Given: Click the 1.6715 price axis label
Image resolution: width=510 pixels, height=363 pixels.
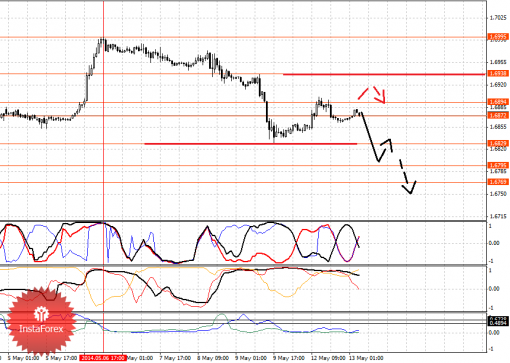Looking at the screenshot, I should point(498,216).
